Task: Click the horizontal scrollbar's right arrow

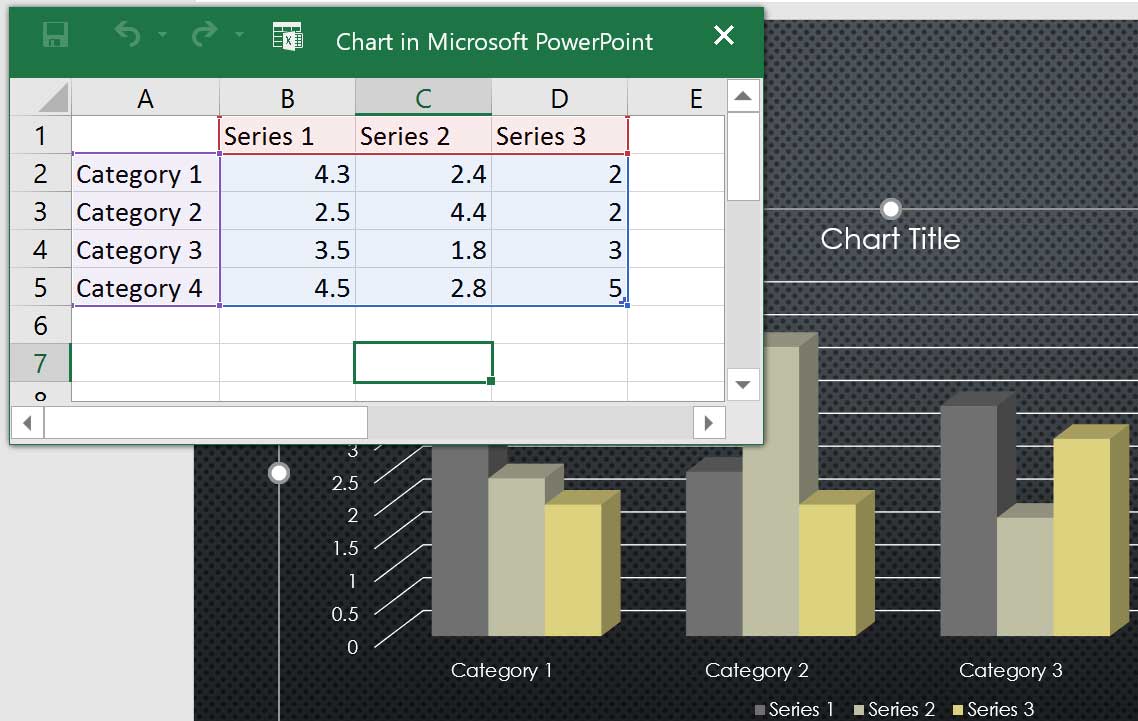Action: click(x=709, y=422)
